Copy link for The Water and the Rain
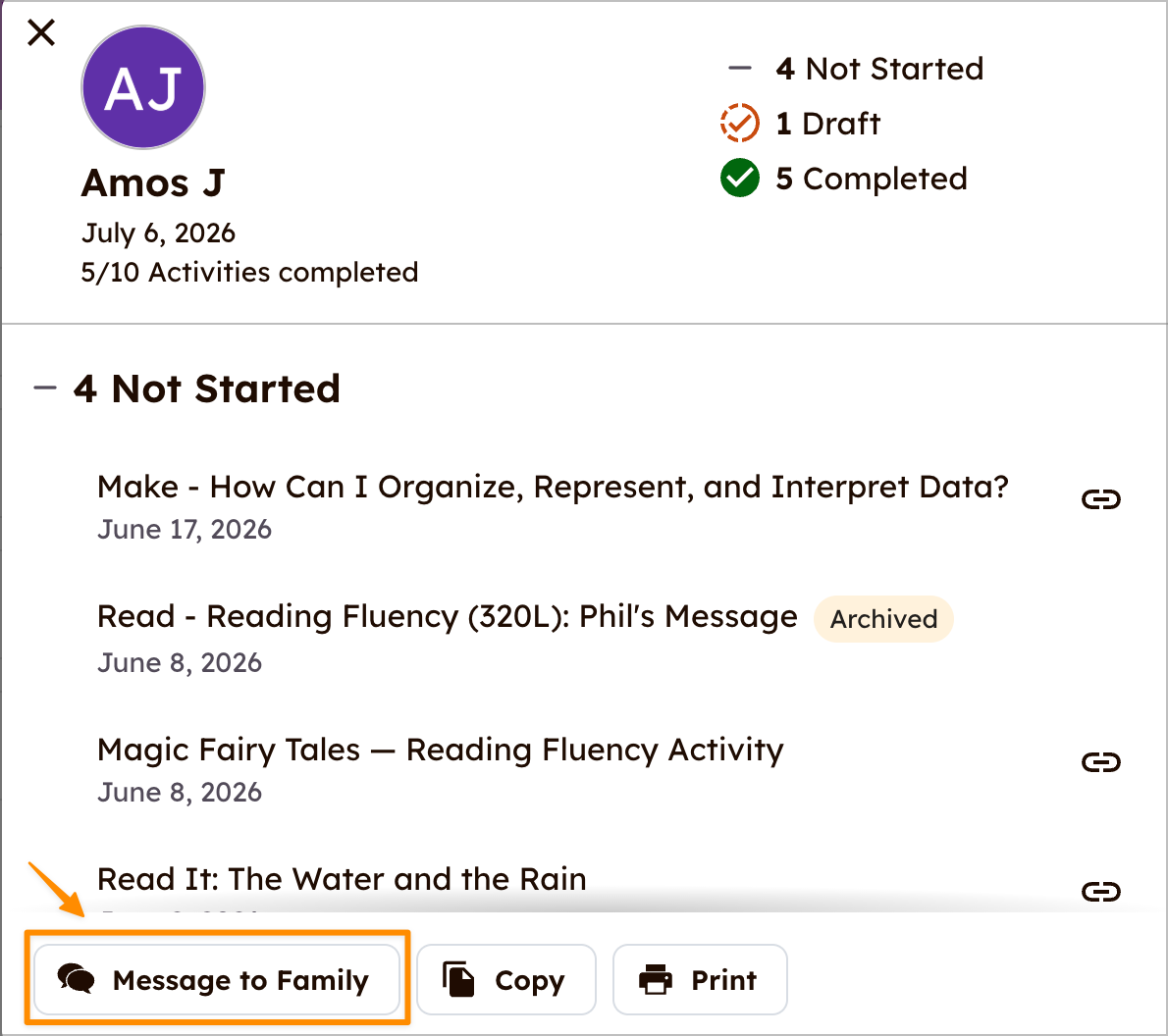This screenshot has height=1036, width=1168. tap(1101, 891)
